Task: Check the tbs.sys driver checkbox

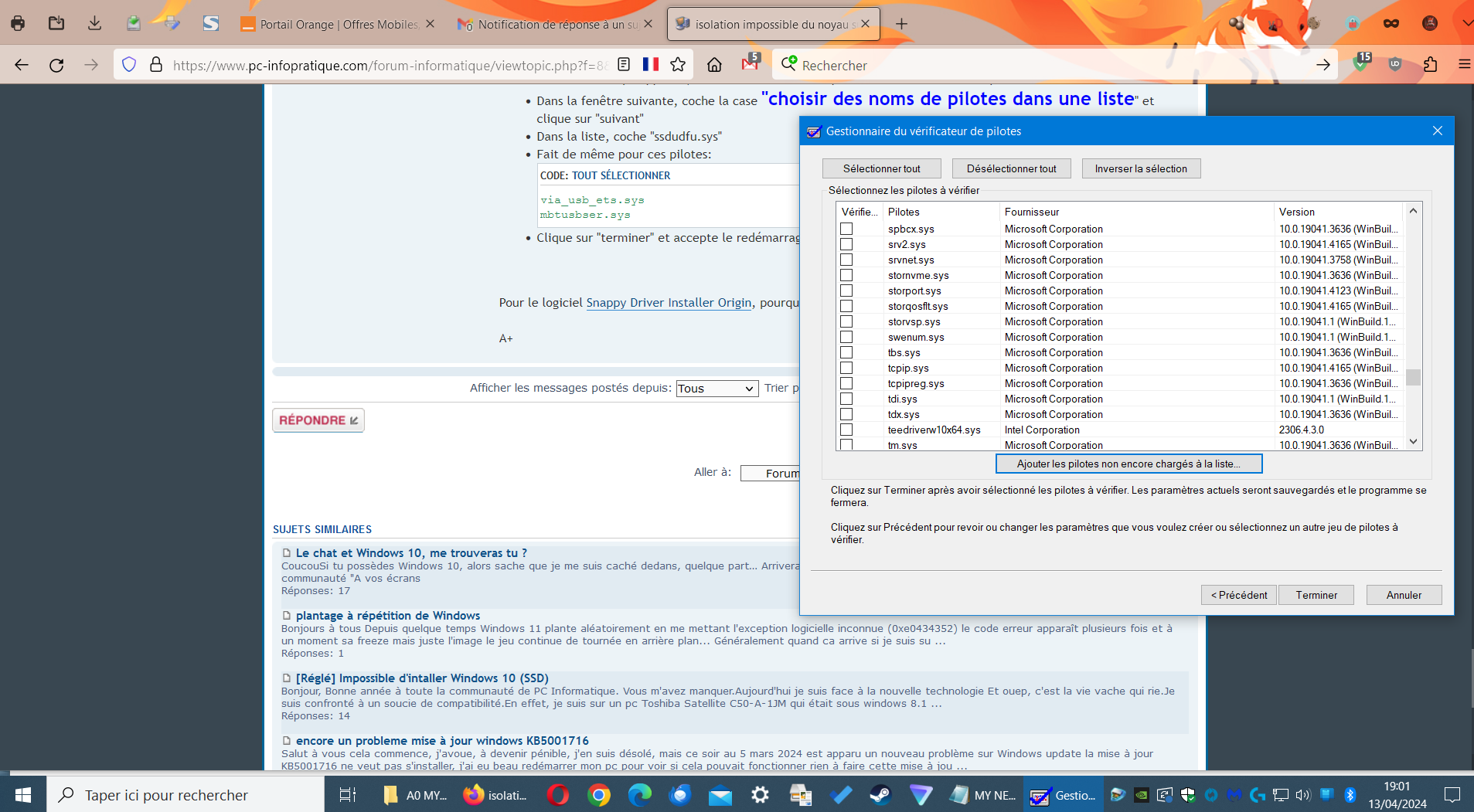Action: pyautogui.click(x=846, y=352)
